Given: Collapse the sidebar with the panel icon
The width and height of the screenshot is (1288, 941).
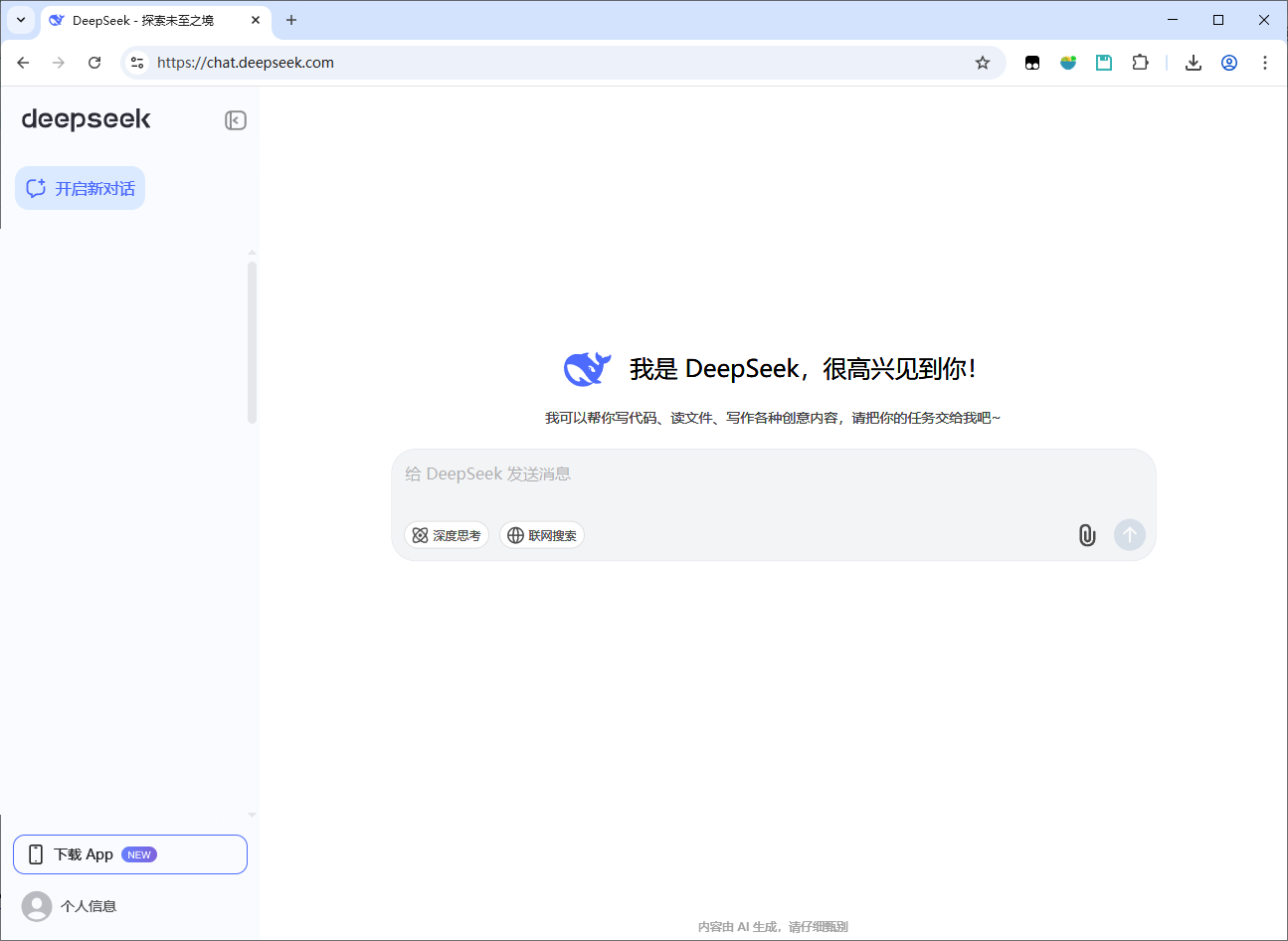Looking at the screenshot, I should 236,120.
